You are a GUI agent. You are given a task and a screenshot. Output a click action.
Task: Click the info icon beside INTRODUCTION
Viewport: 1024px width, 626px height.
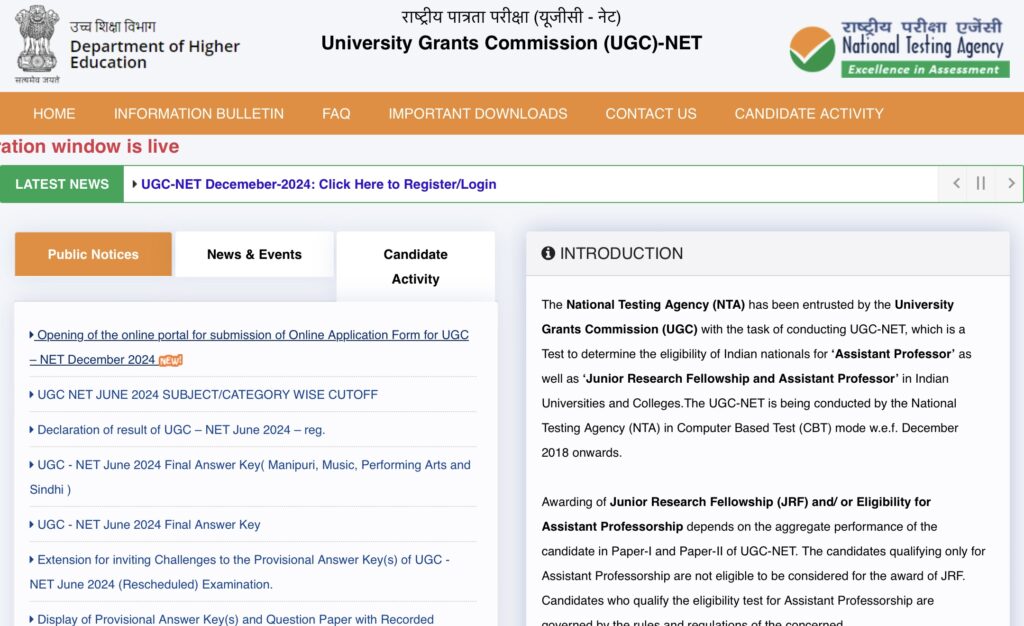548,253
